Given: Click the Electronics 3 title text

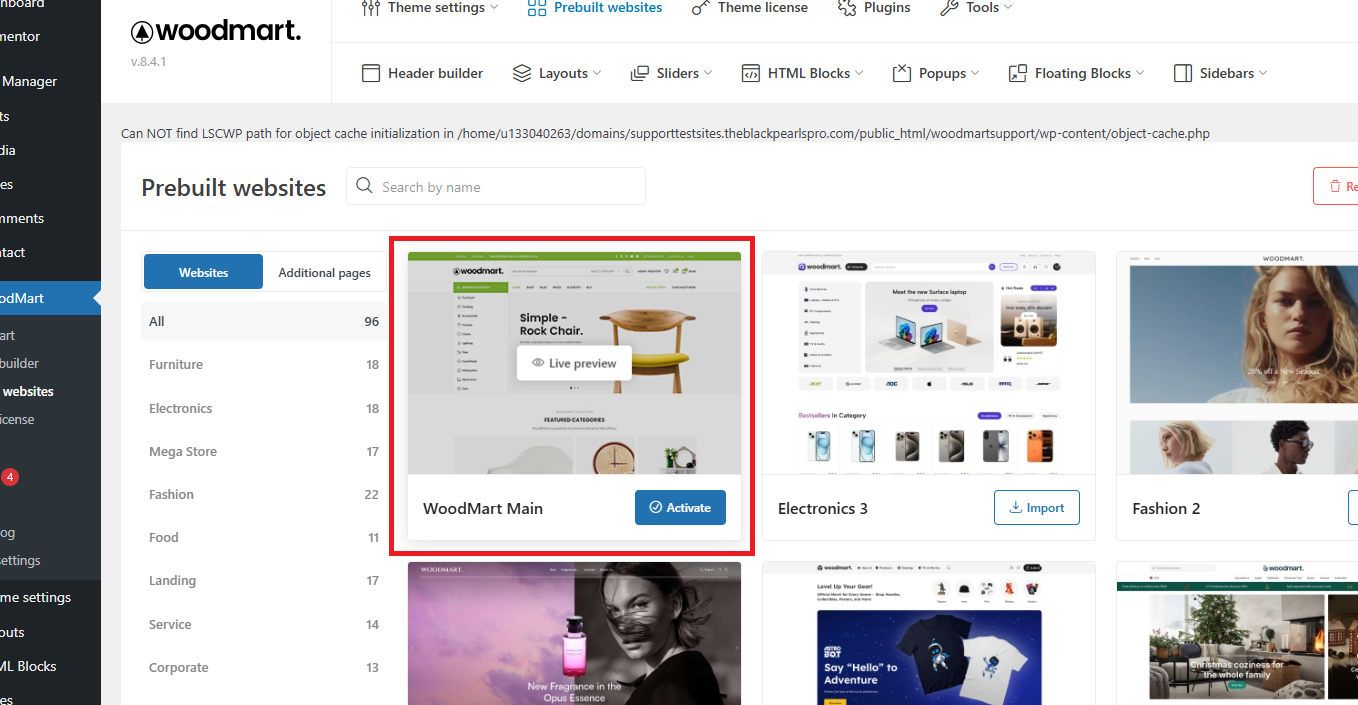Looking at the screenshot, I should tap(823, 508).
